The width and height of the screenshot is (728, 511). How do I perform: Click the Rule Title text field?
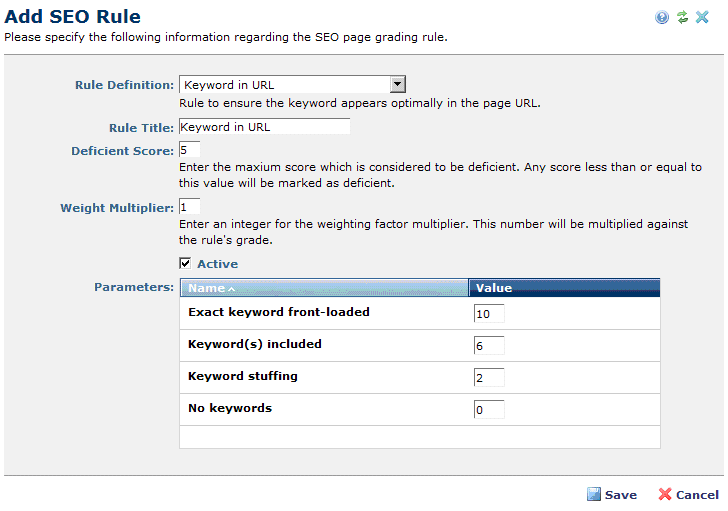(264, 127)
